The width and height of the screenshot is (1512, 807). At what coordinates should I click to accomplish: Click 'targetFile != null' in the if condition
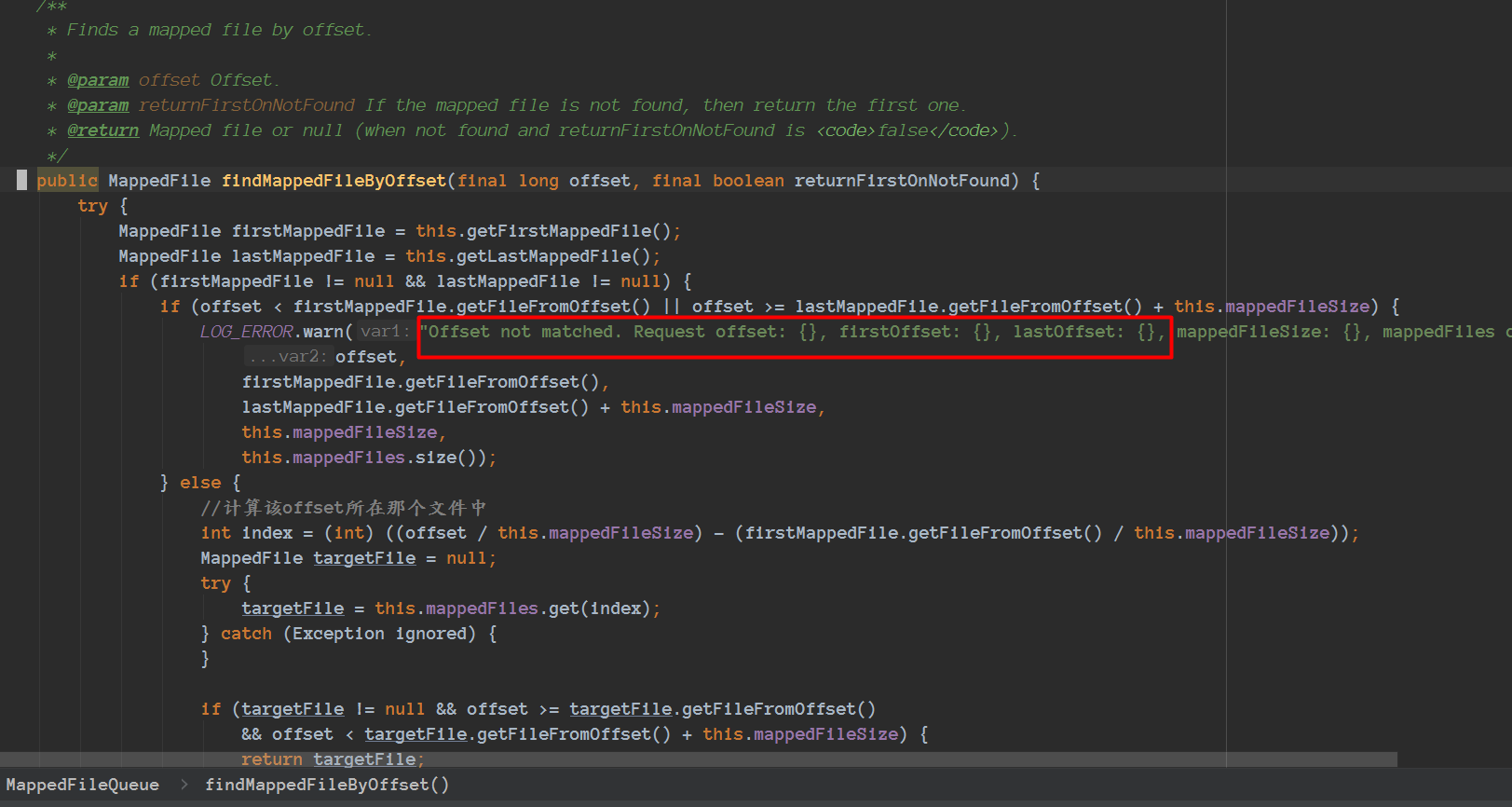(334, 709)
